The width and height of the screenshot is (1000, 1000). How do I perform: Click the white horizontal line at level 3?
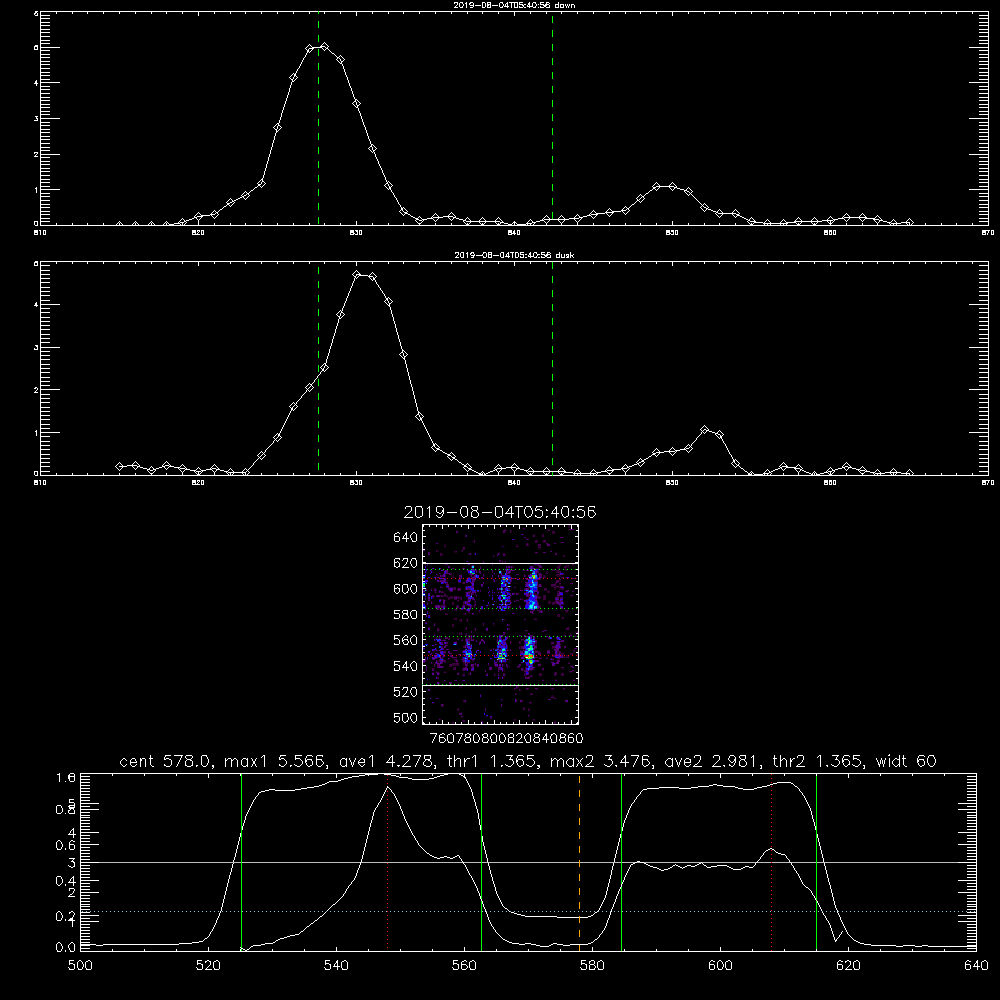[x=528, y=862]
